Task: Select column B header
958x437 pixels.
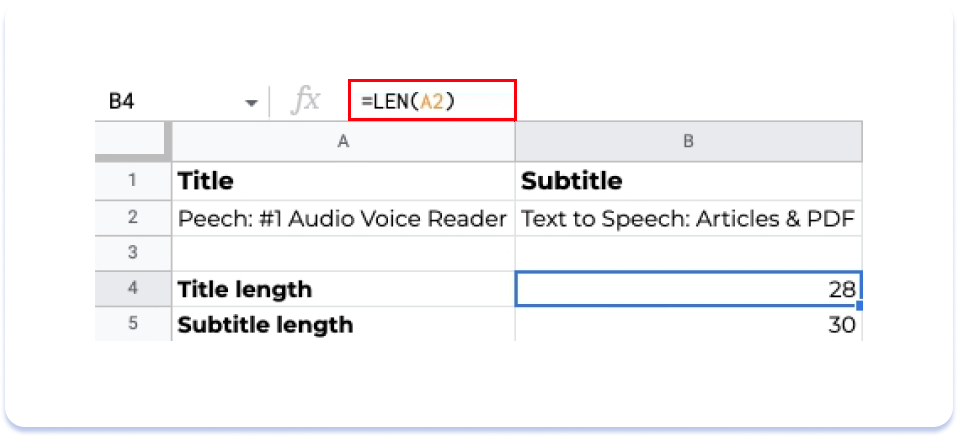Action: click(x=688, y=142)
